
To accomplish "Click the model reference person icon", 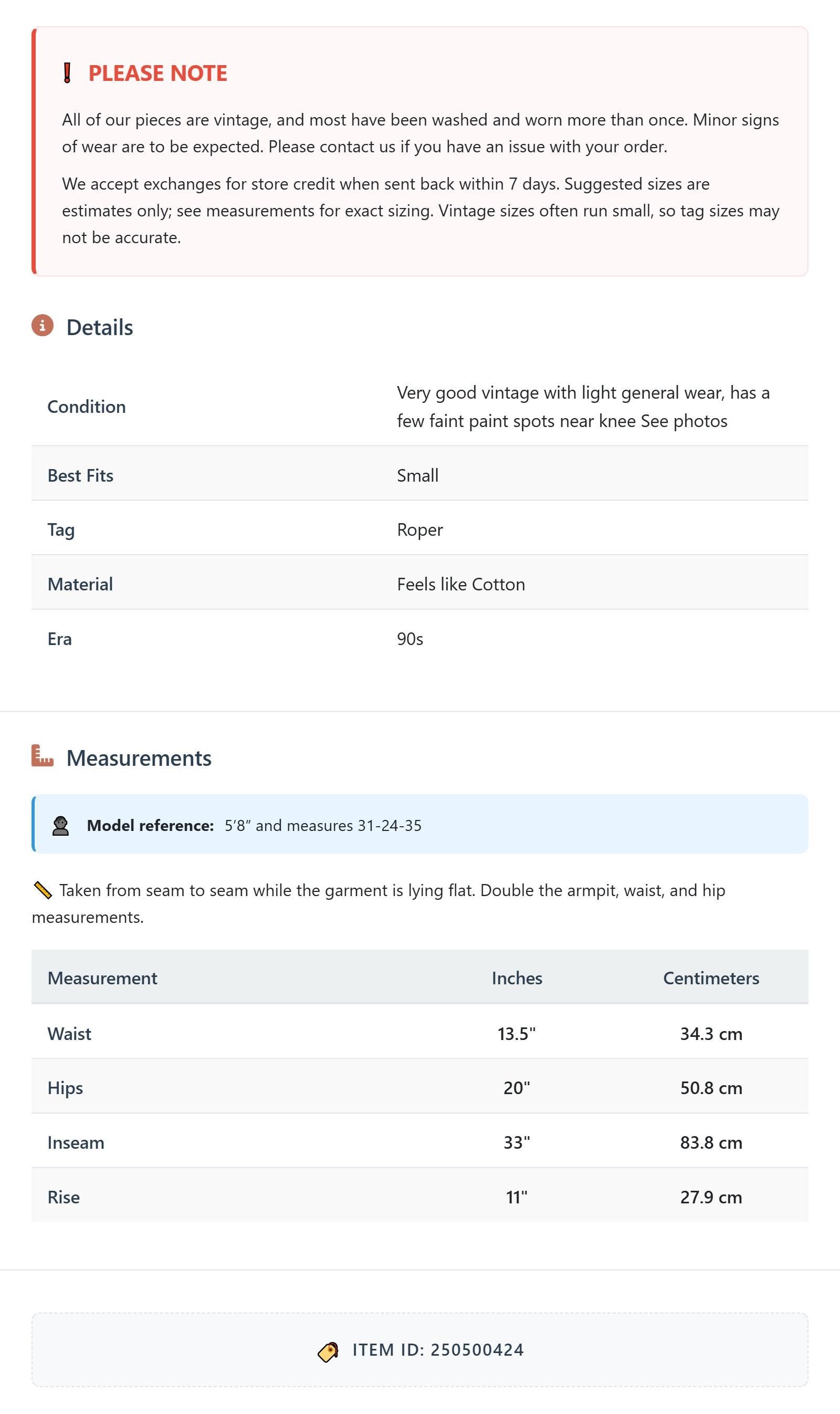I will pyautogui.click(x=60, y=826).
